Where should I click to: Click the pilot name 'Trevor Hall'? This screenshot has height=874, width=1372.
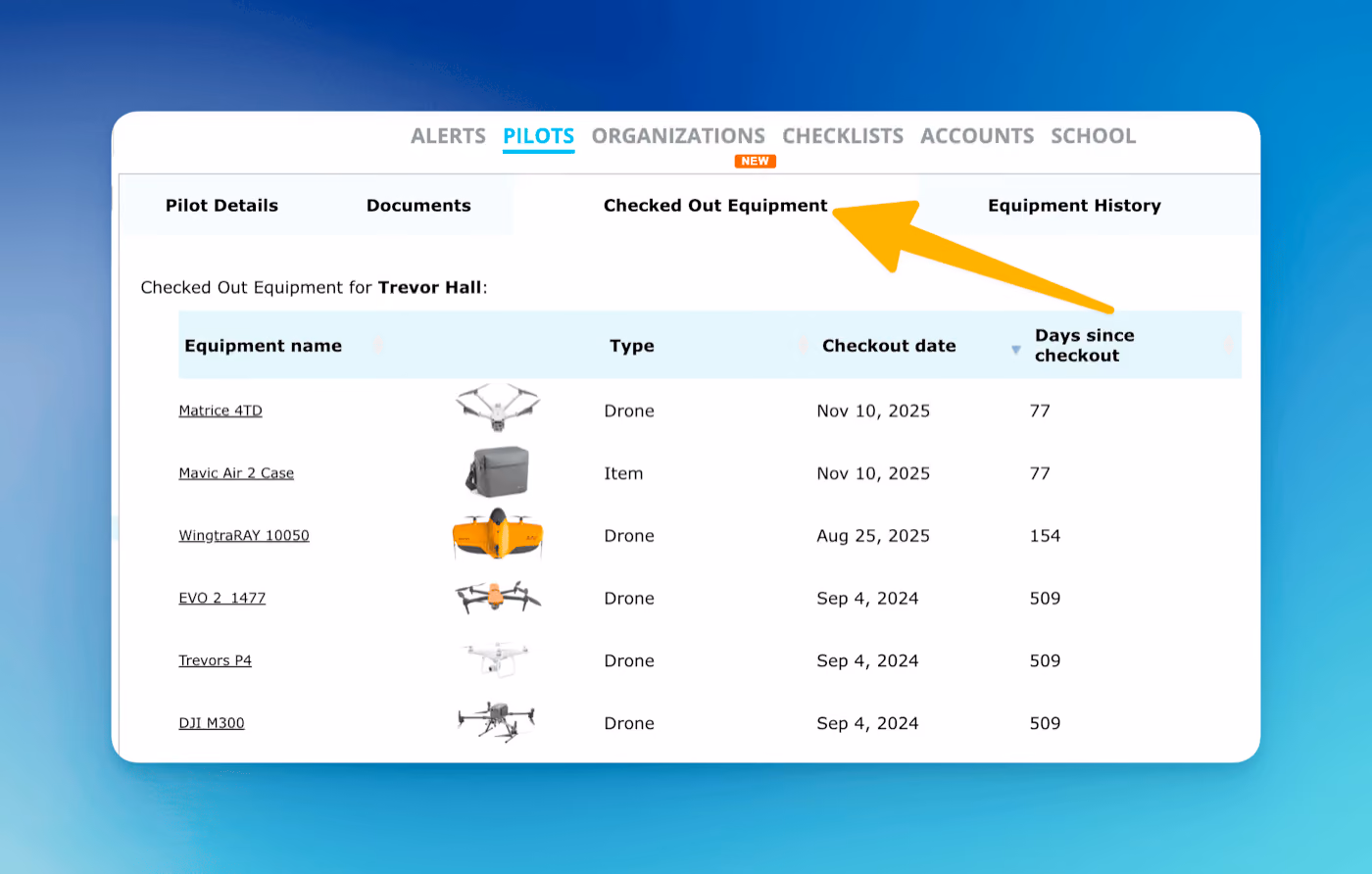point(430,287)
